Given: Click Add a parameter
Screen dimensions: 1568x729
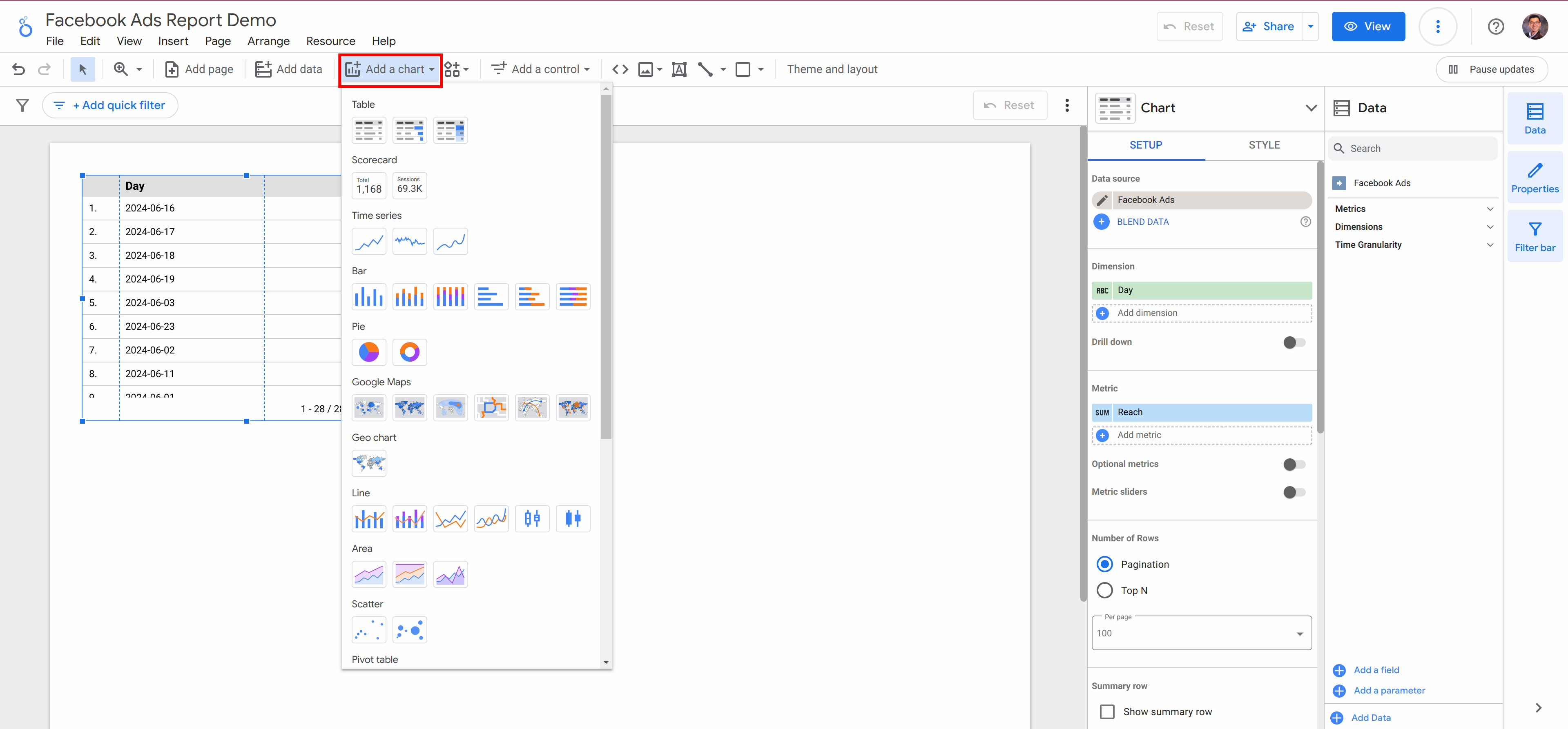Looking at the screenshot, I should 1389,690.
